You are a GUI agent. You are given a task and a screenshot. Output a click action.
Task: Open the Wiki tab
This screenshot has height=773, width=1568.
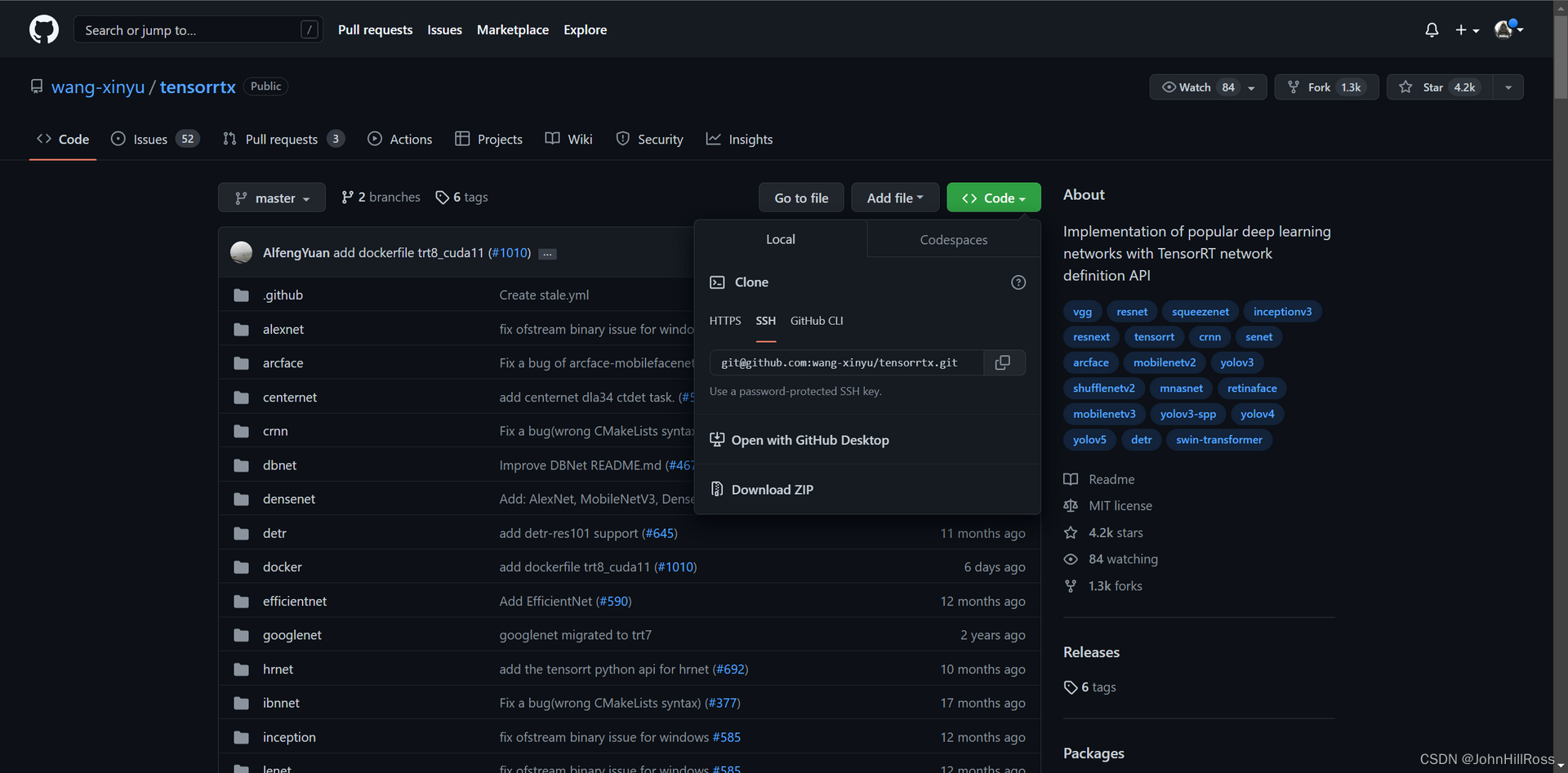click(569, 139)
